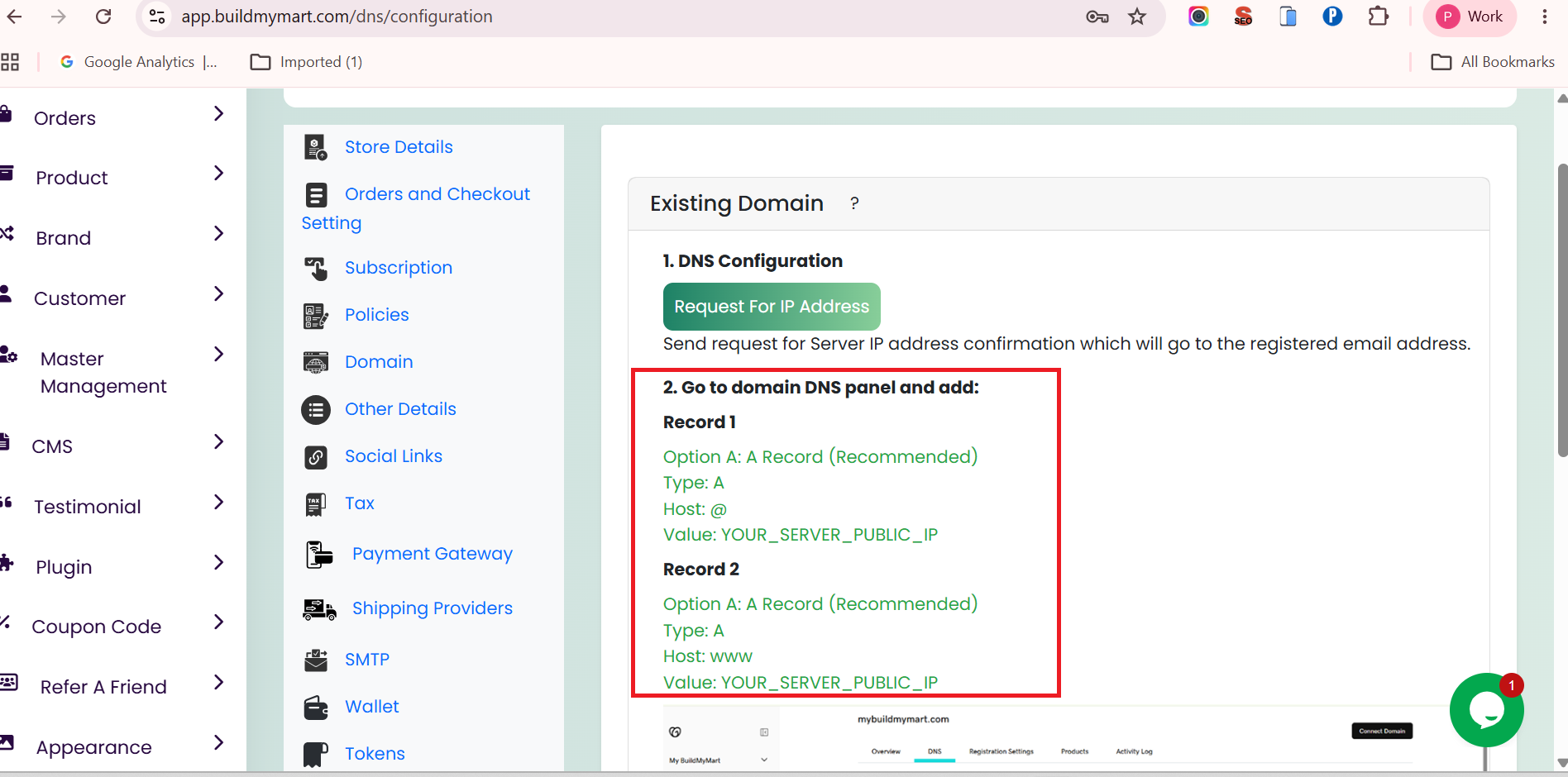
Task: Open the Google Analytics bookmark
Action: pyautogui.click(x=138, y=62)
